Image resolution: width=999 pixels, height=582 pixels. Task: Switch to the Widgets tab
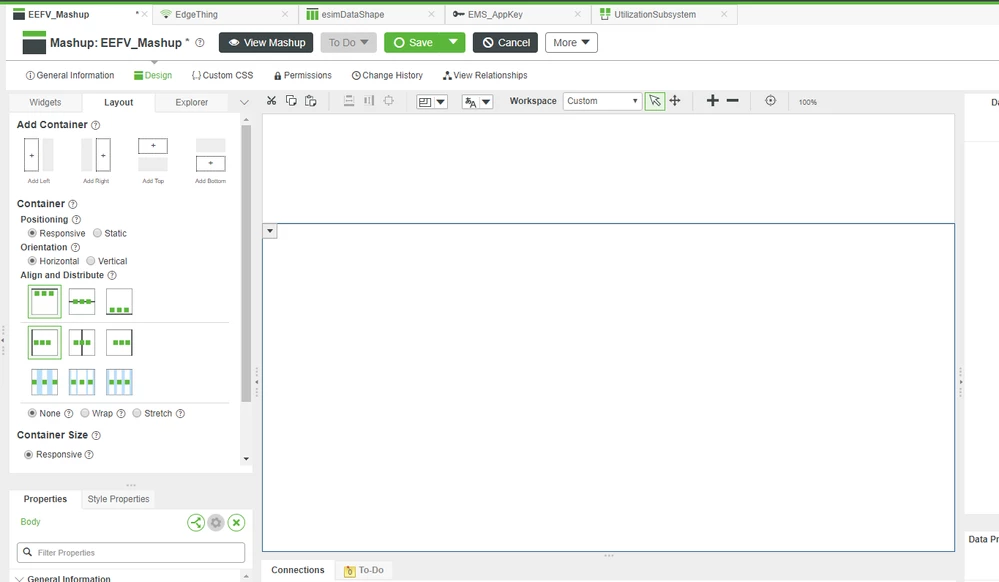tap(45, 102)
